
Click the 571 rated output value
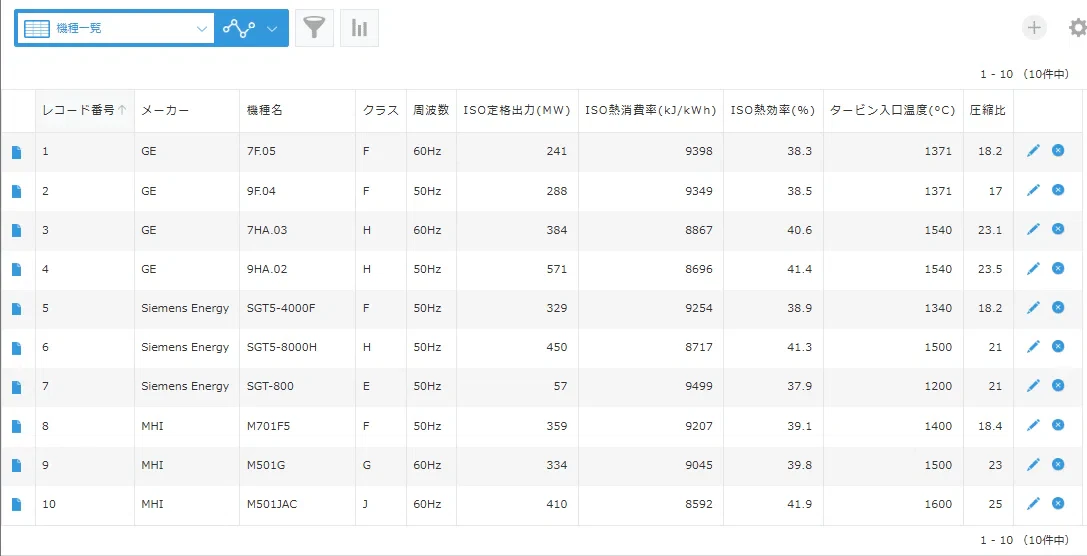pyautogui.click(x=556, y=269)
